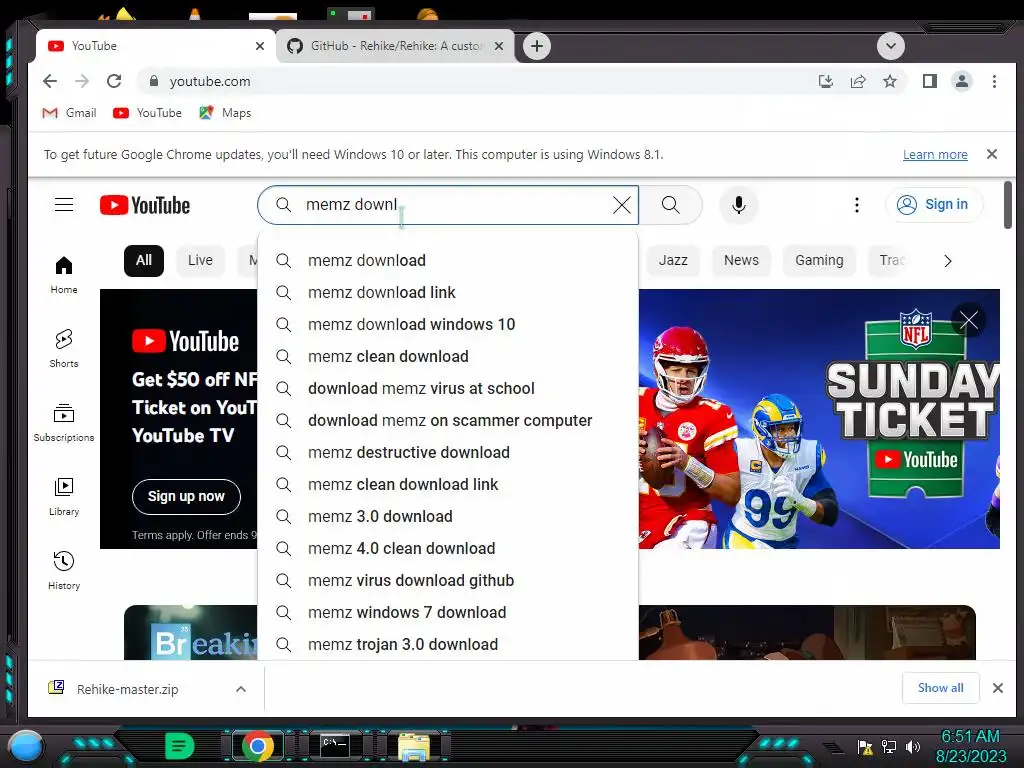Image resolution: width=1024 pixels, height=768 pixels.
Task: Choose 'memz 4.0 clean download' suggestion
Action: (x=448, y=549)
